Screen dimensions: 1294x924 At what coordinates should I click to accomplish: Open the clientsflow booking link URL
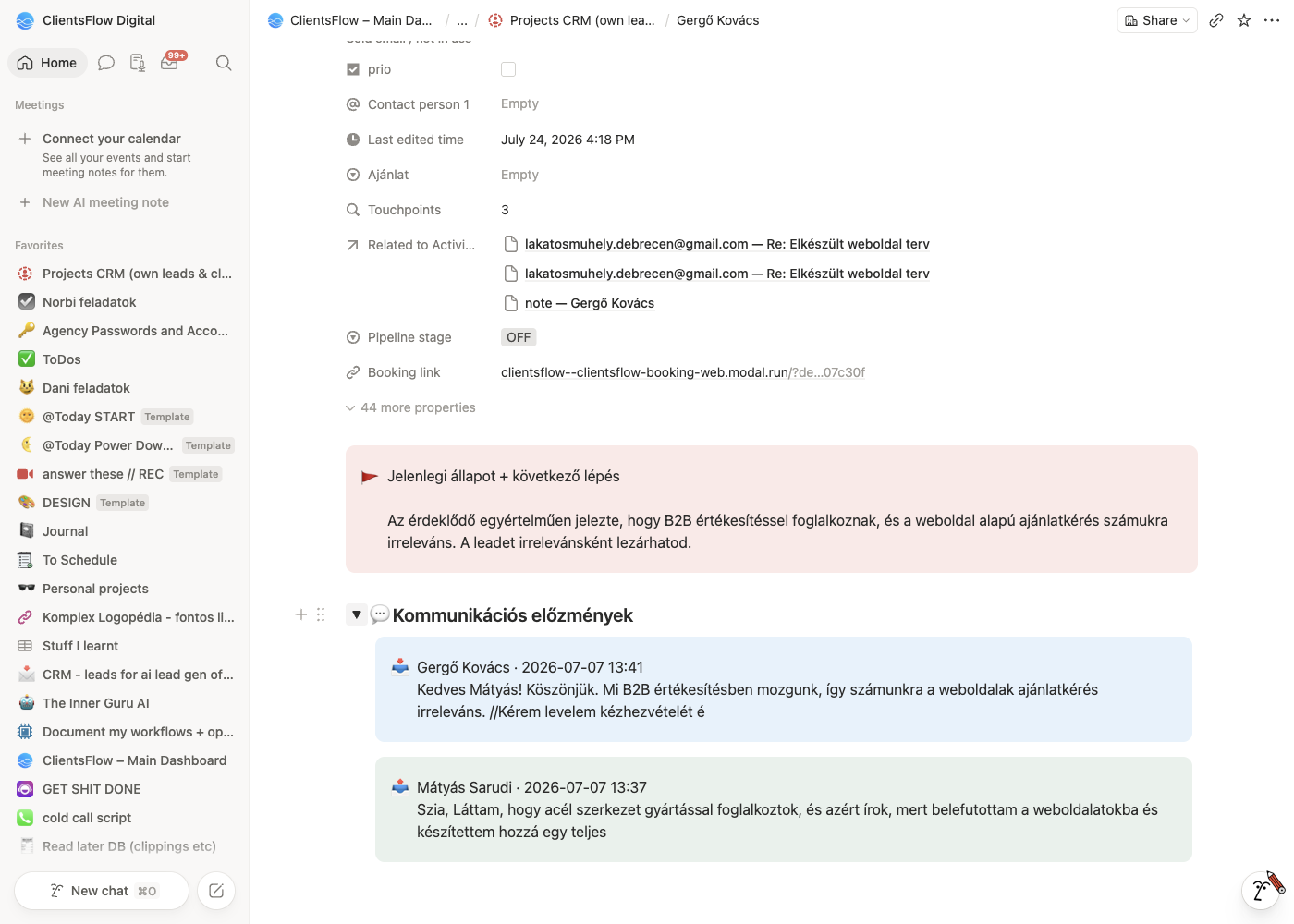click(x=683, y=372)
